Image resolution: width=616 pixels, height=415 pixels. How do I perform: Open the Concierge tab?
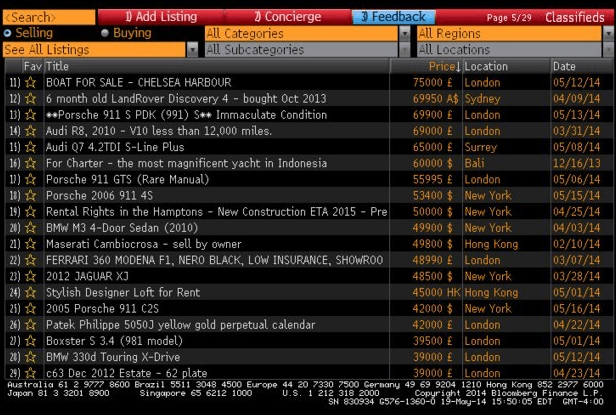coord(288,17)
